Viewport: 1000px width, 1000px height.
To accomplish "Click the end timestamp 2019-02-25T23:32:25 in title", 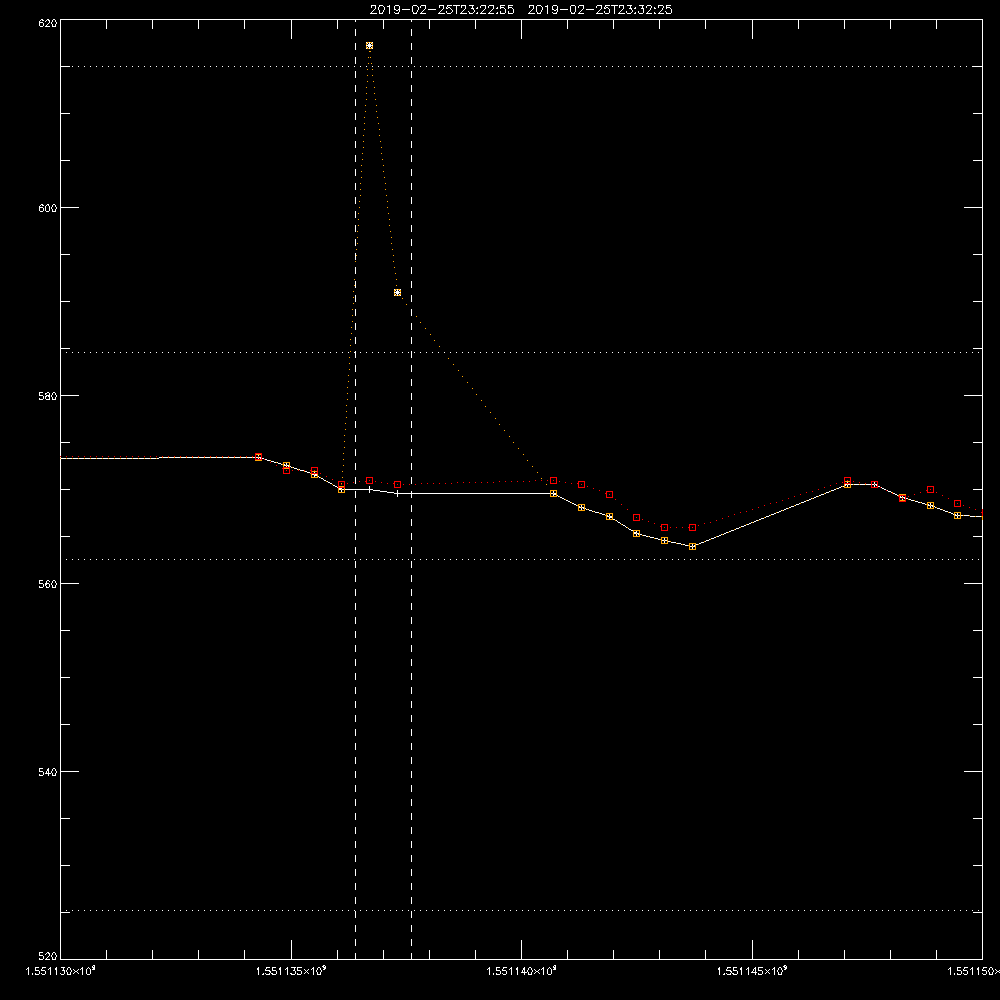I will 600,10.
